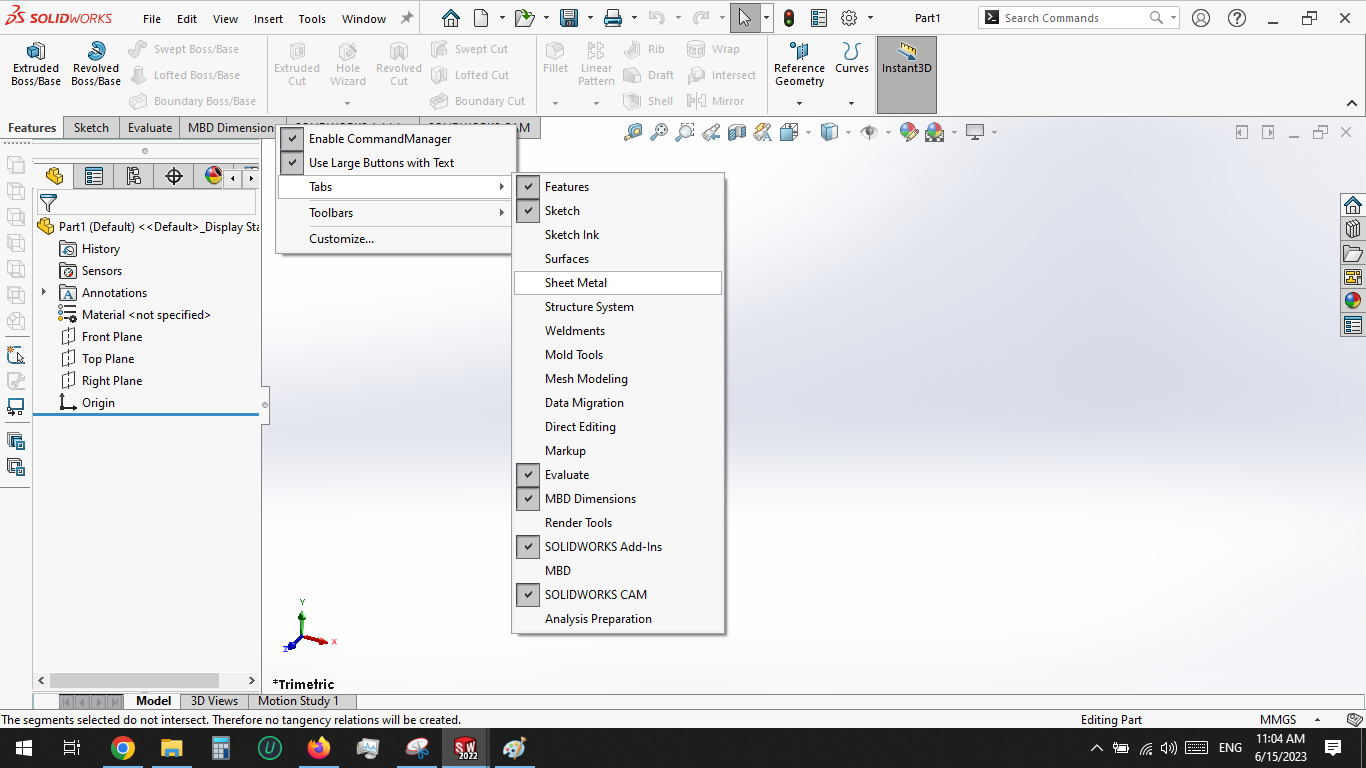This screenshot has width=1366, height=768.
Task: Switch to the Evaluate tab
Action: [149, 128]
